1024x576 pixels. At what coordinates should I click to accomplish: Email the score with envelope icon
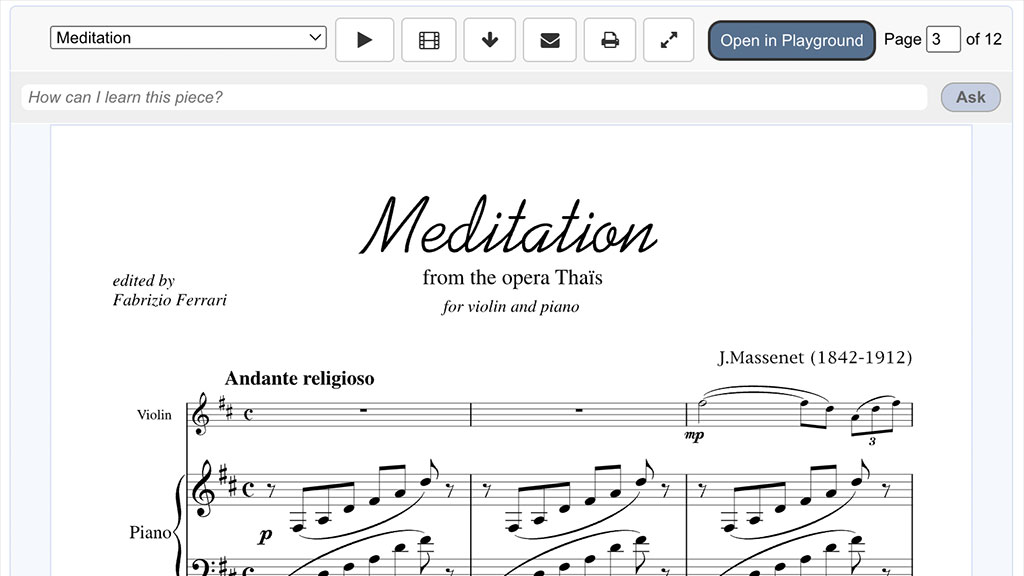click(550, 40)
